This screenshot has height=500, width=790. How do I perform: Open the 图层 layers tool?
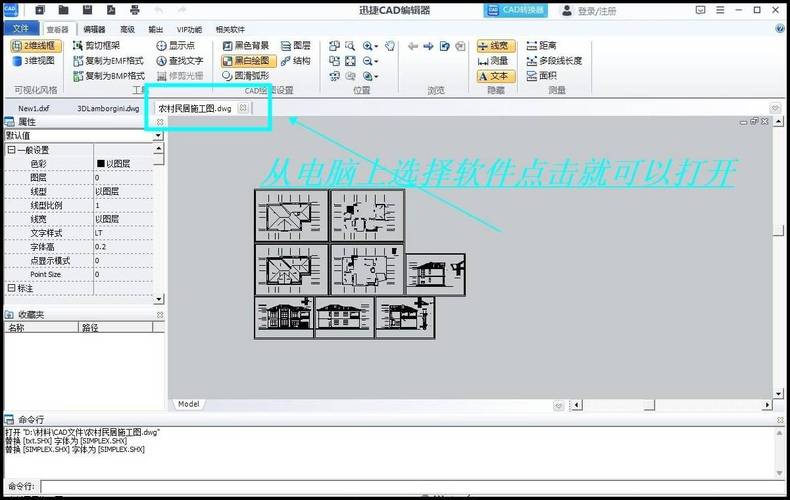point(295,46)
